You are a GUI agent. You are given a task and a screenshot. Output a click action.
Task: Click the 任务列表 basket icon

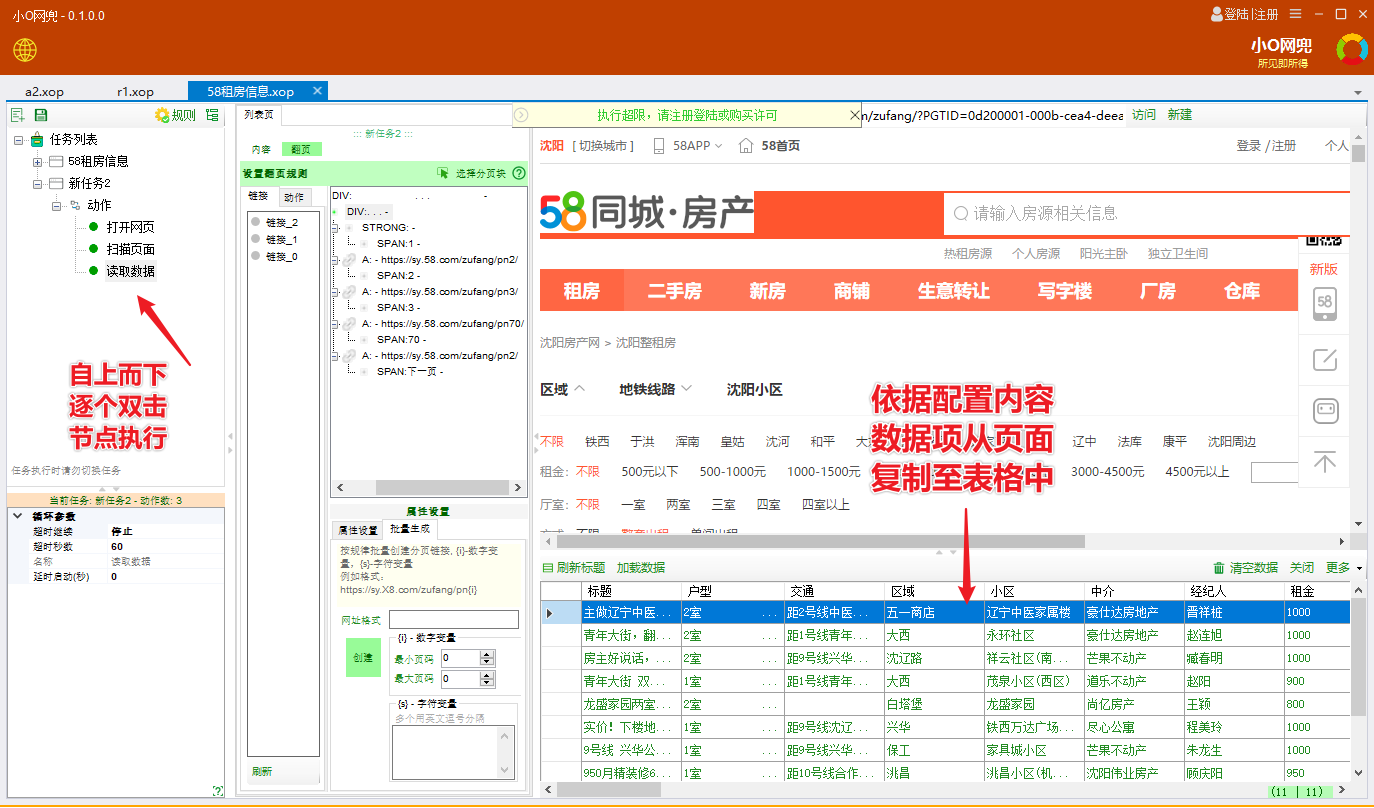click(37, 139)
